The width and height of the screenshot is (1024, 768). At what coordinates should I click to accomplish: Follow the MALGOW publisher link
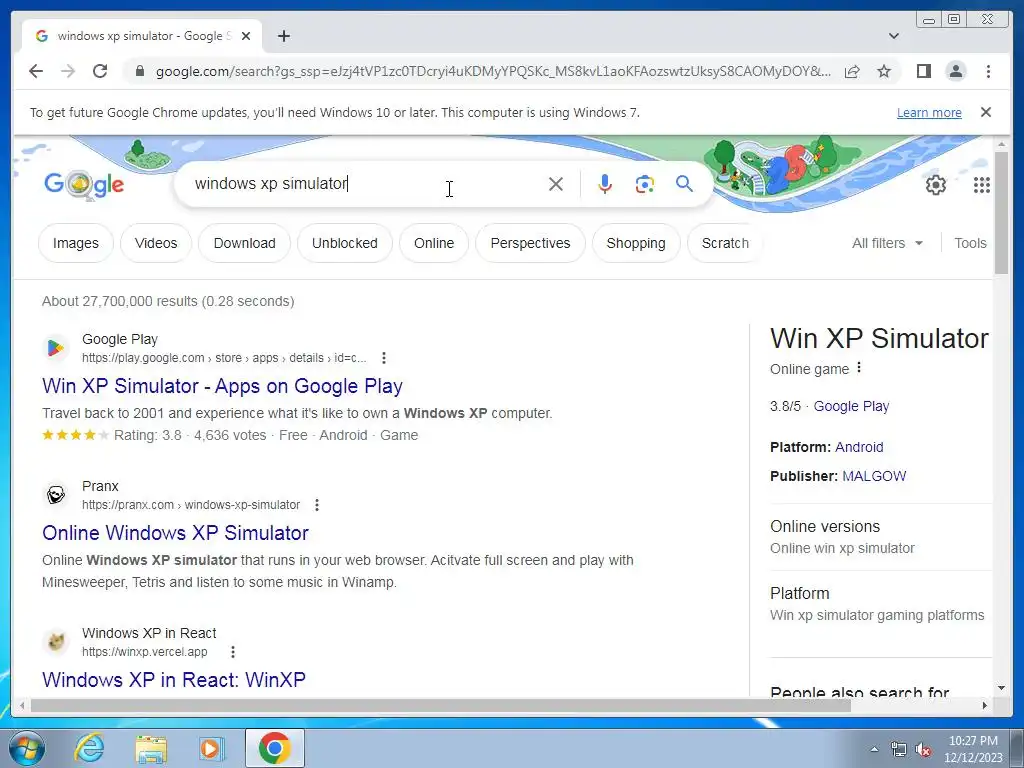click(874, 476)
